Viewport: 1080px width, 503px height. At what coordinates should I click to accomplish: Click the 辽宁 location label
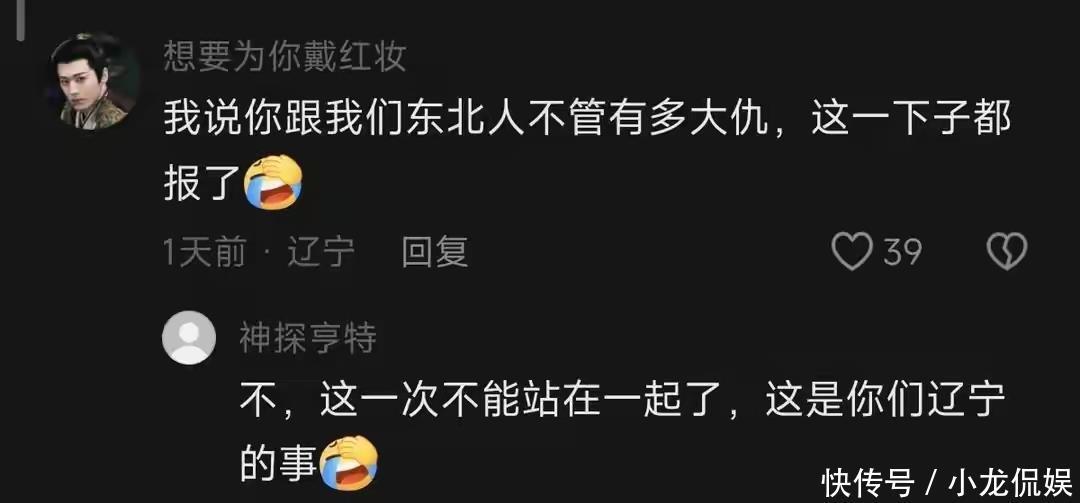321,252
